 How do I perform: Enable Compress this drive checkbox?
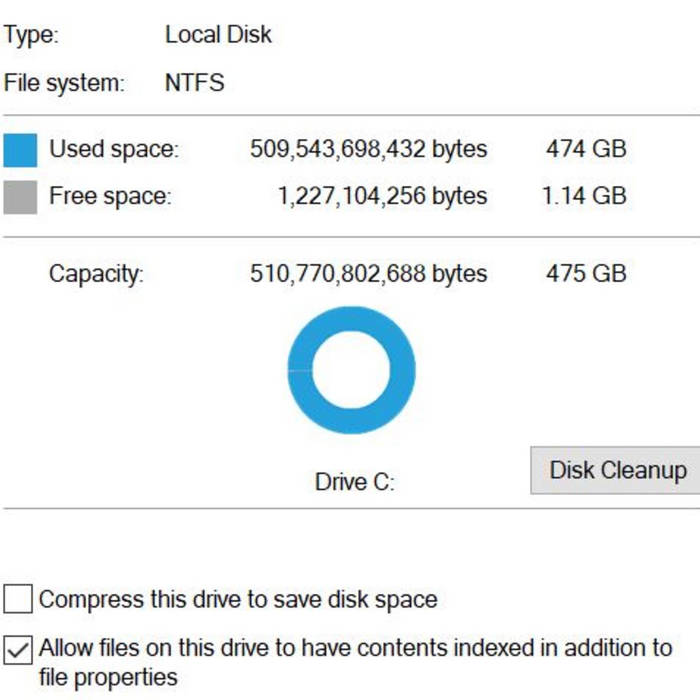coord(18,600)
